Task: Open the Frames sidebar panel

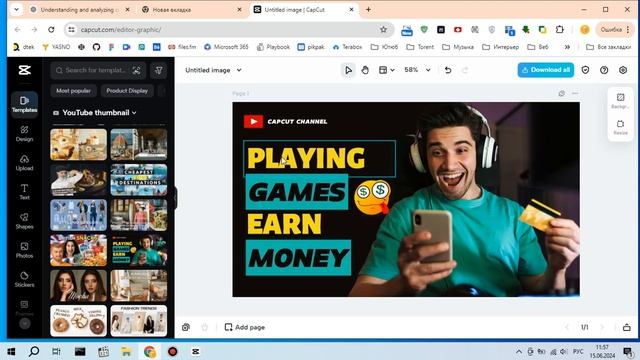Action: [x=24, y=308]
